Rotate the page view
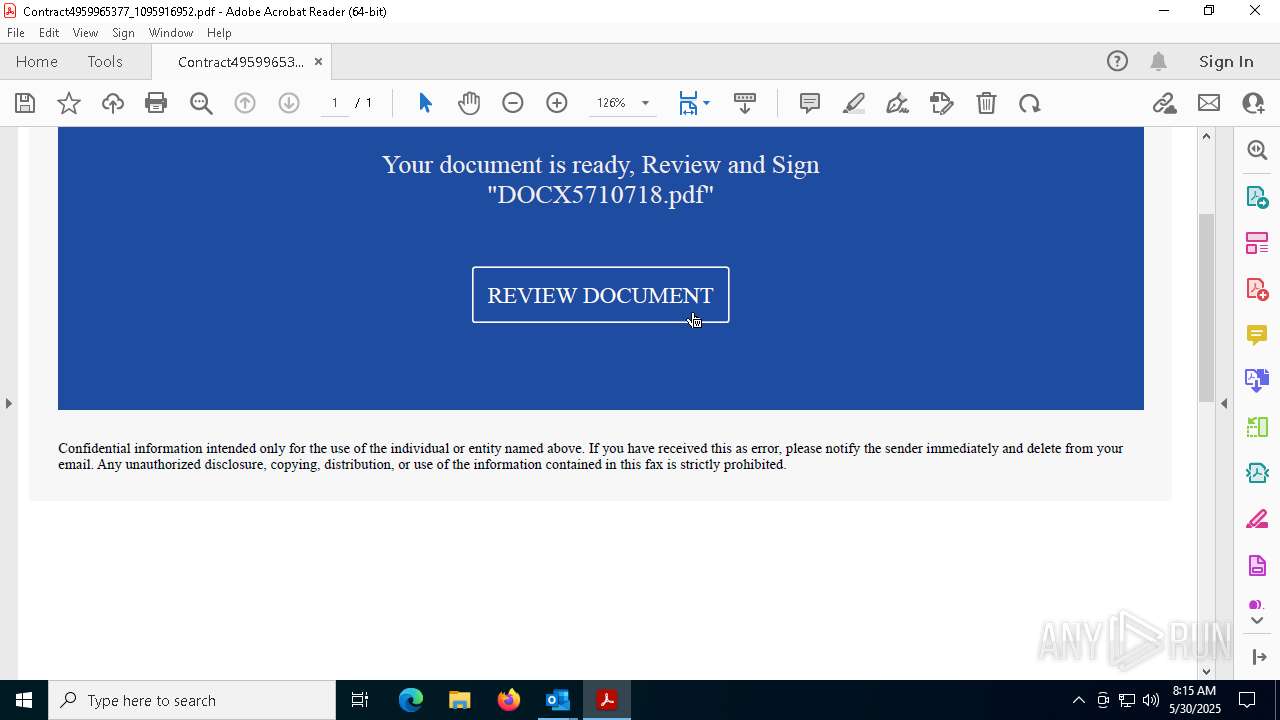1280x720 pixels. click(1030, 103)
